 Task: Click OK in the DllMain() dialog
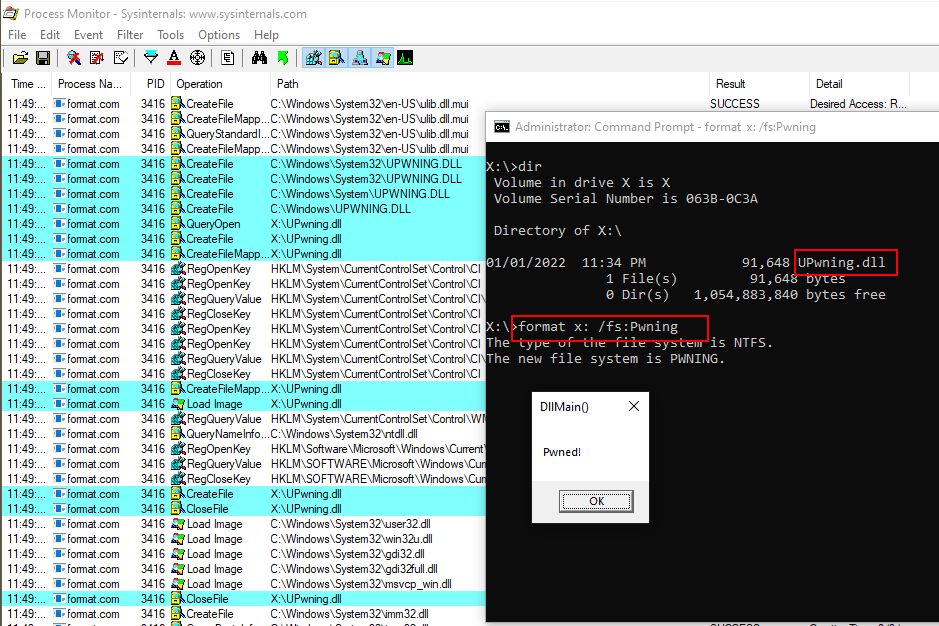tap(596, 501)
